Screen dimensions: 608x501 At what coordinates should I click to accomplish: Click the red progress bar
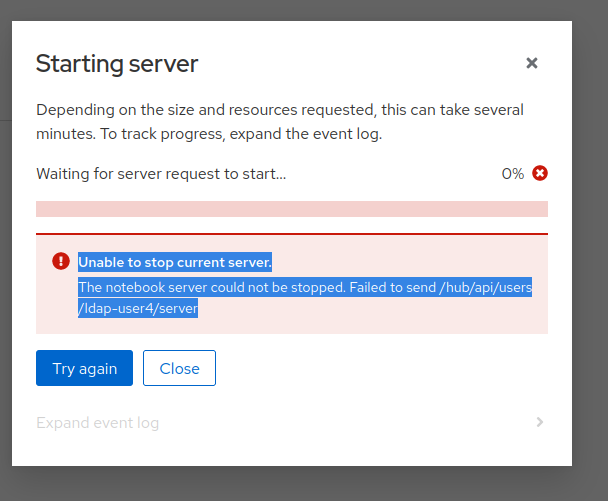(292, 209)
